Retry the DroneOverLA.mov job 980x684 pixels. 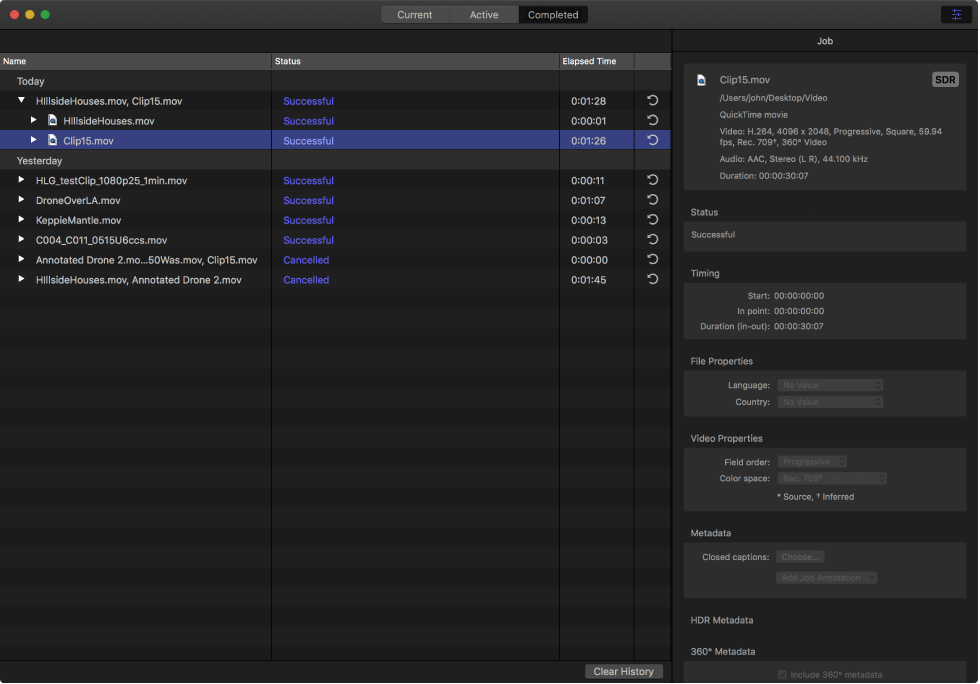pos(651,200)
